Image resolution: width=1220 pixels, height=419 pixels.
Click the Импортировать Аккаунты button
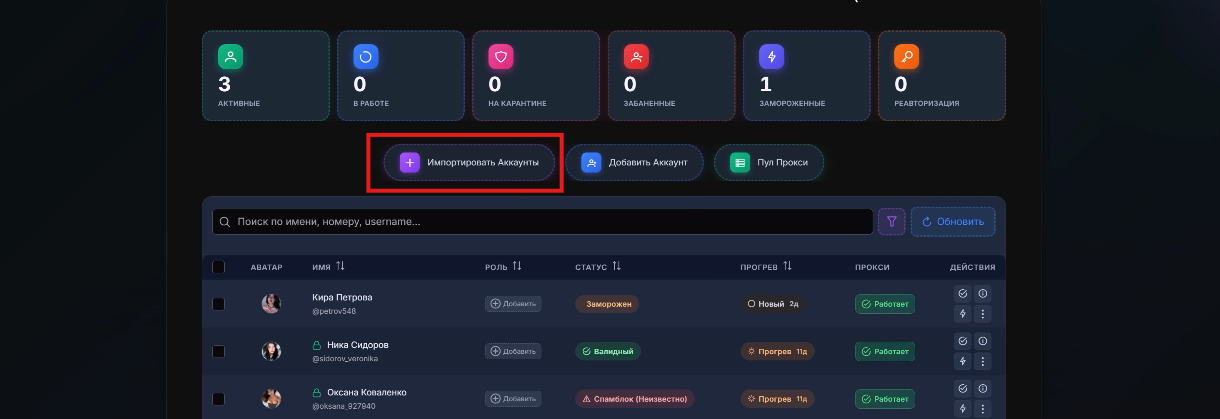coord(469,162)
